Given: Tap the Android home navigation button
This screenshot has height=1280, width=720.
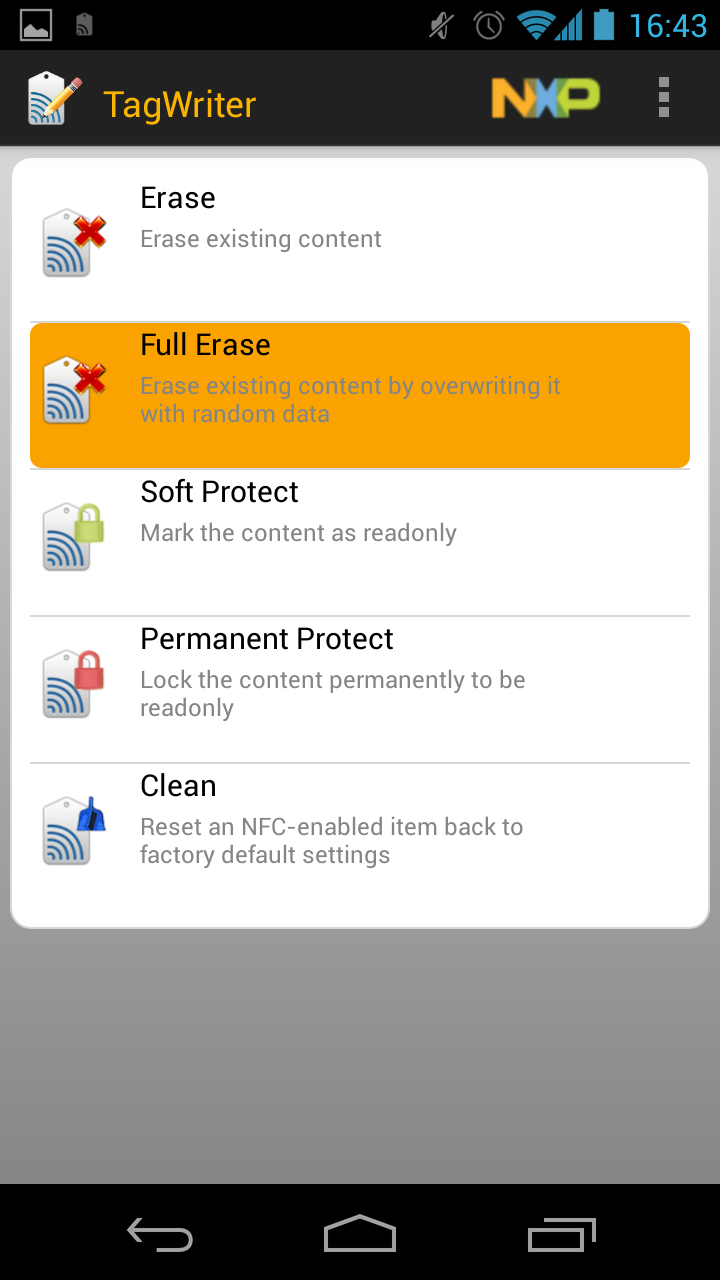Looking at the screenshot, I should tap(360, 1233).
